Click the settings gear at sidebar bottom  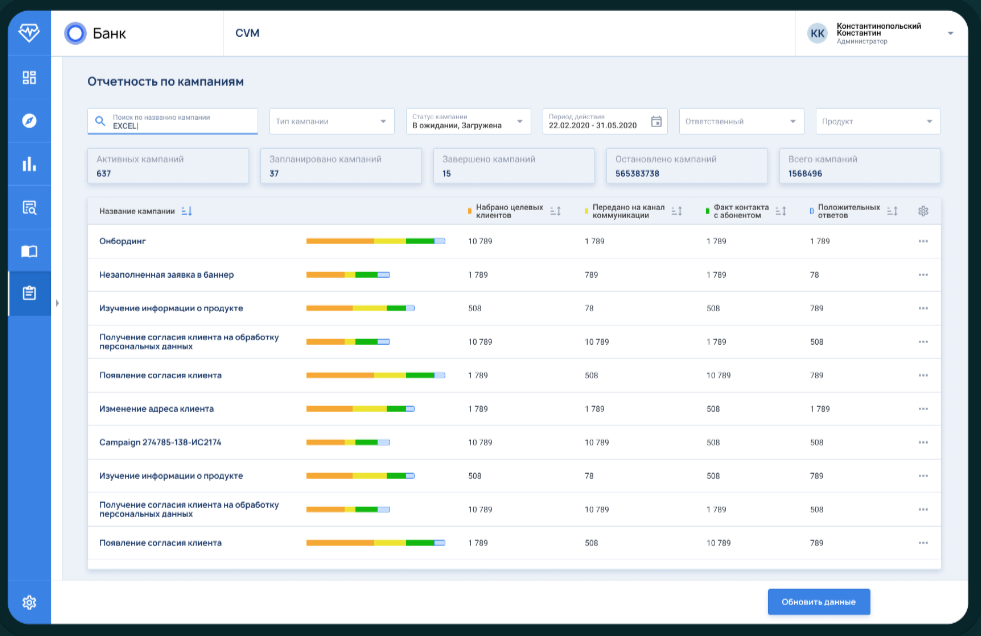coord(29,602)
